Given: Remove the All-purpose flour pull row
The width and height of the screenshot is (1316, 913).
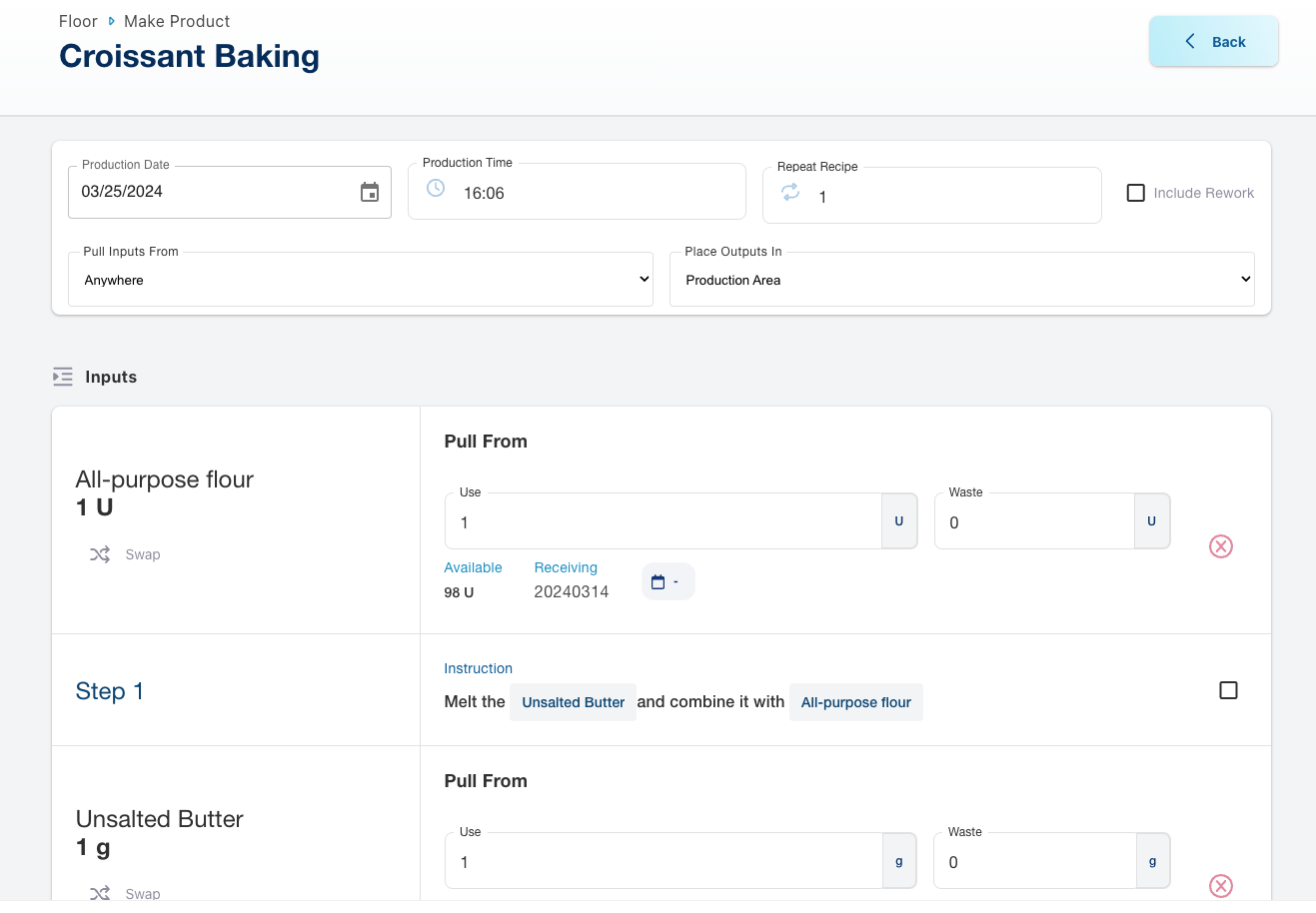Looking at the screenshot, I should [1221, 546].
